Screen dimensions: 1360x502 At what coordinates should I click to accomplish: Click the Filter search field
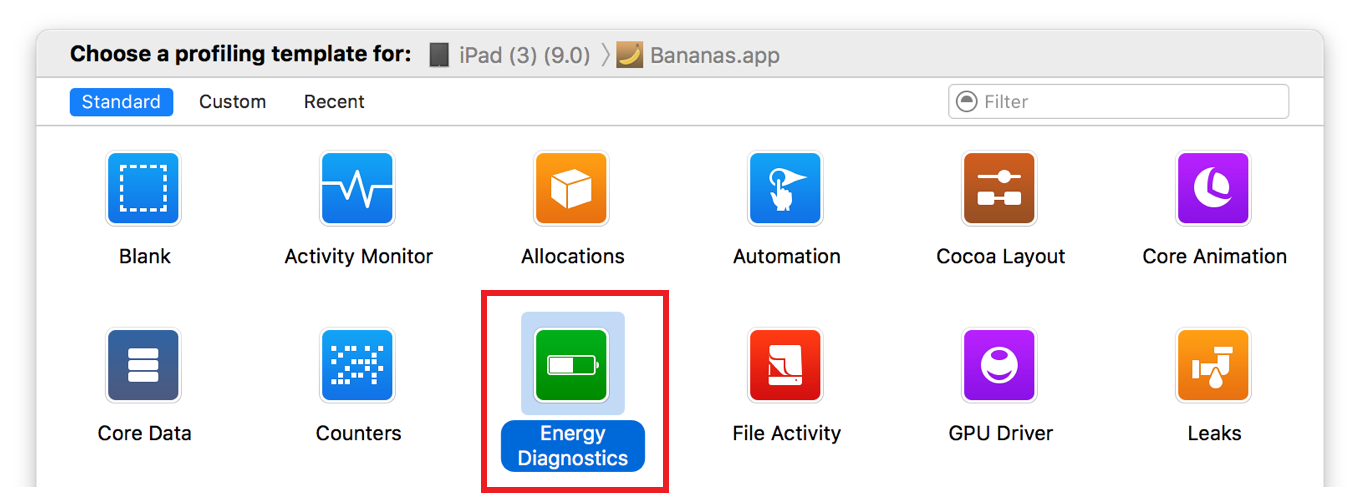(1130, 102)
